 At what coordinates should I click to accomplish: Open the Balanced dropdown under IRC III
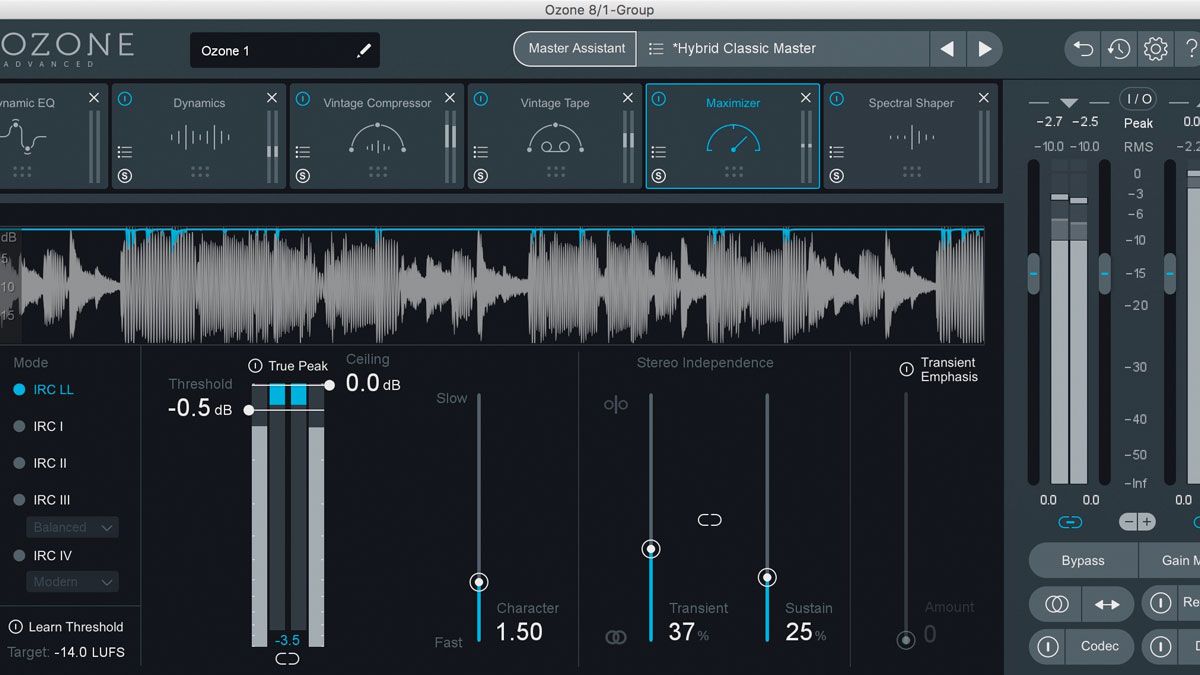tap(71, 527)
